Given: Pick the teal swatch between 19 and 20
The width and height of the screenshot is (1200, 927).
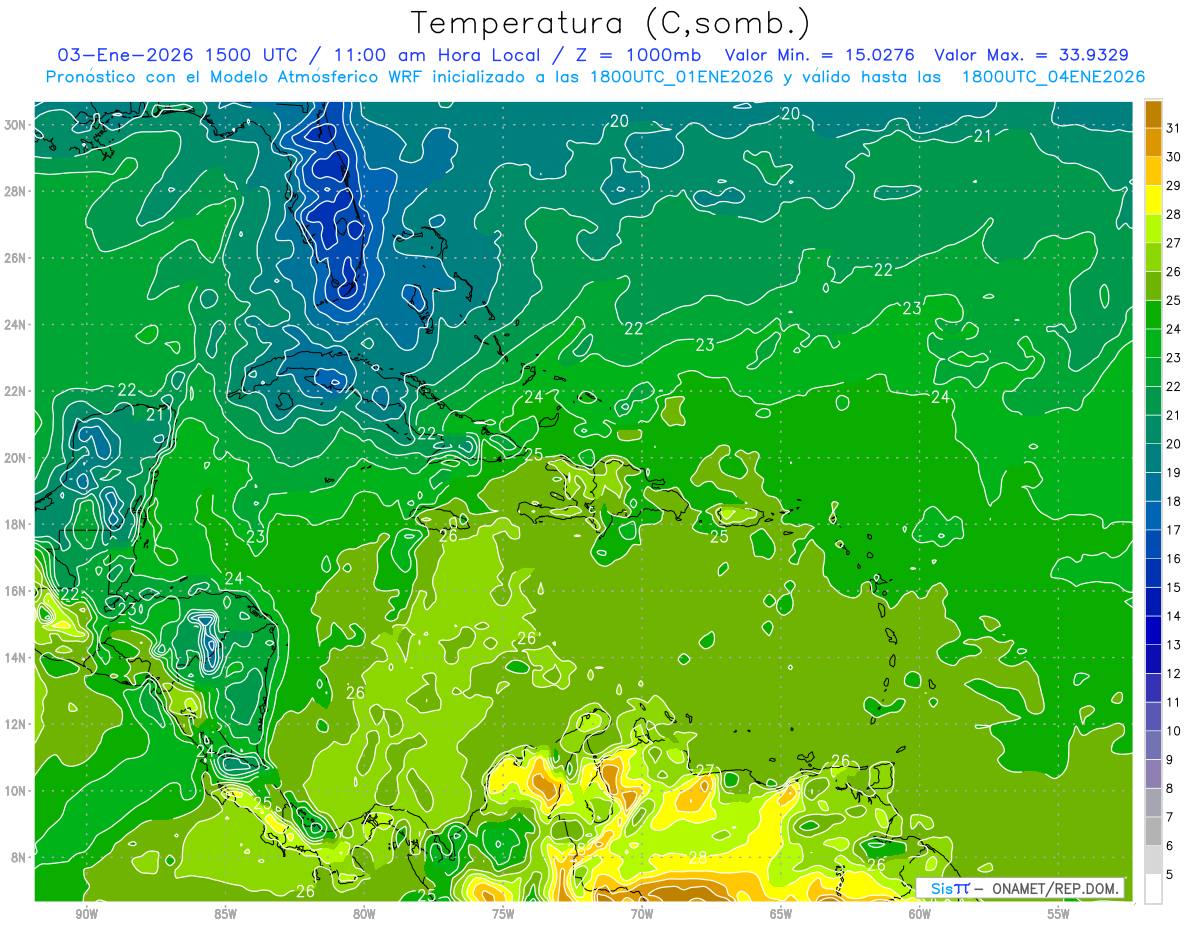Looking at the screenshot, I should click(x=1153, y=458).
